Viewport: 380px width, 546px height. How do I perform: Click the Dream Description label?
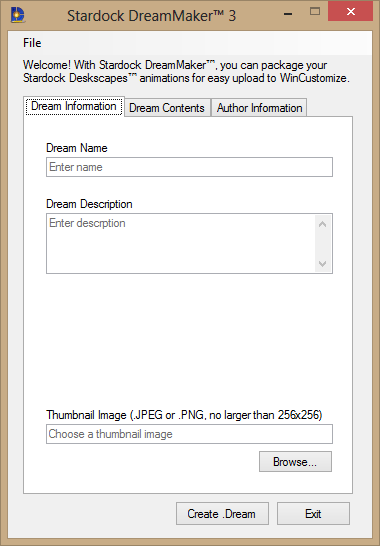89,204
